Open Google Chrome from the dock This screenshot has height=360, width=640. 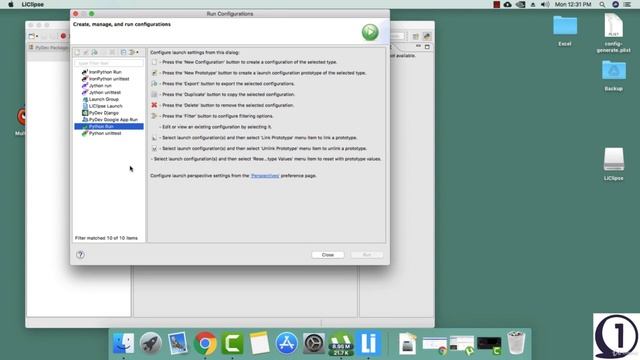pyautogui.click(x=205, y=343)
